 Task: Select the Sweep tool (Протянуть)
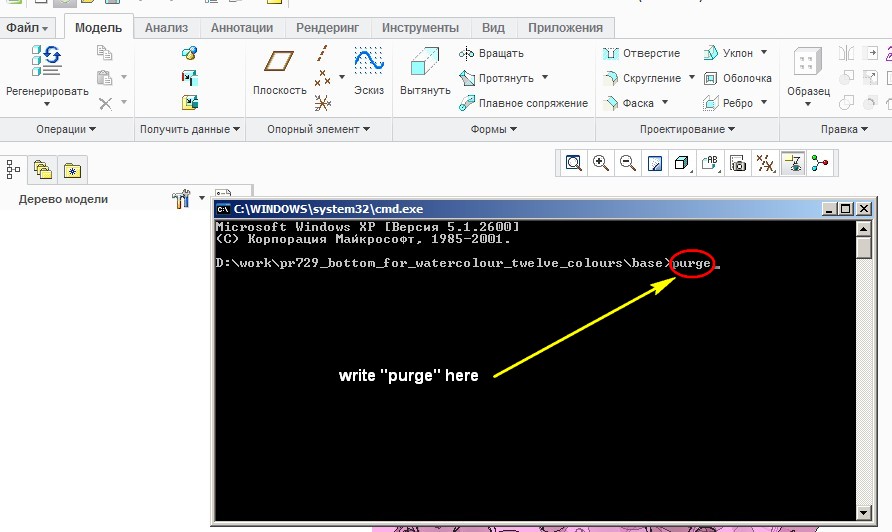497,78
